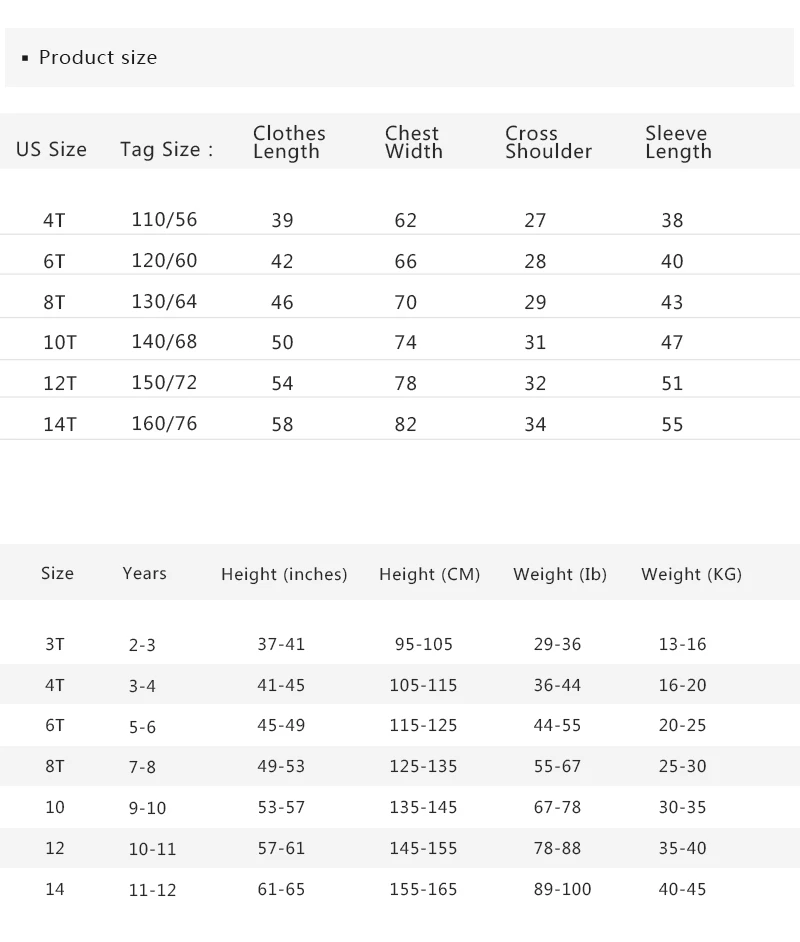
Task: Click the Product size heading
Action: pos(97,58)
